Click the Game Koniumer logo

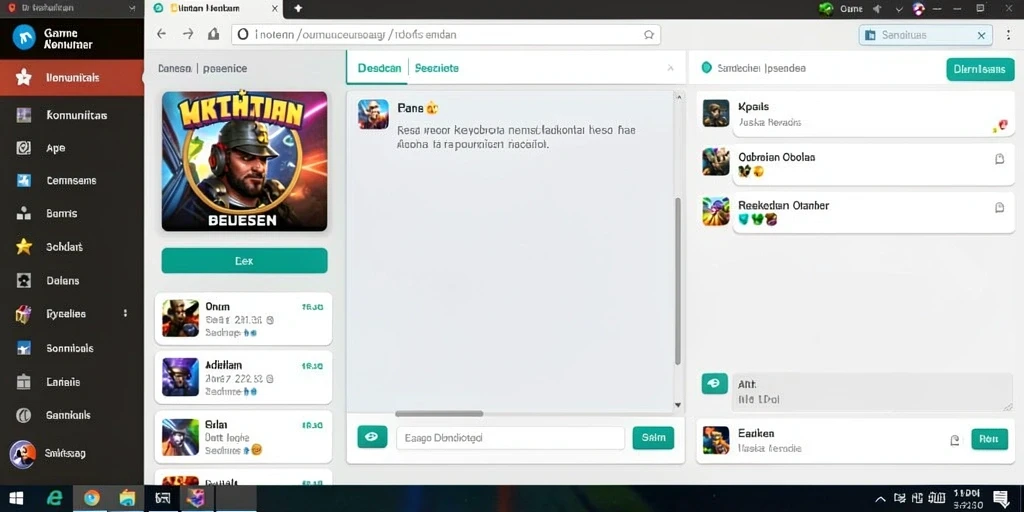tap(24, 37)
